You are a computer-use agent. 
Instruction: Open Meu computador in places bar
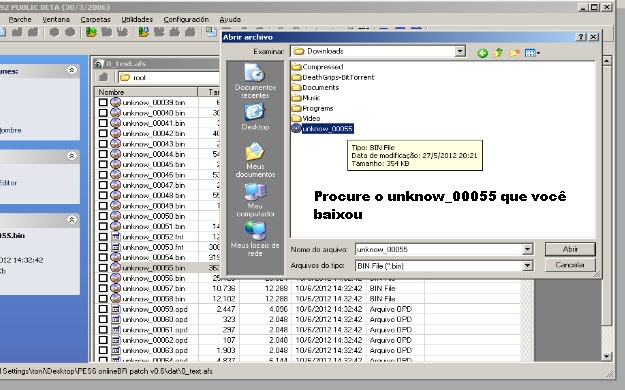[x=255, y=199]
